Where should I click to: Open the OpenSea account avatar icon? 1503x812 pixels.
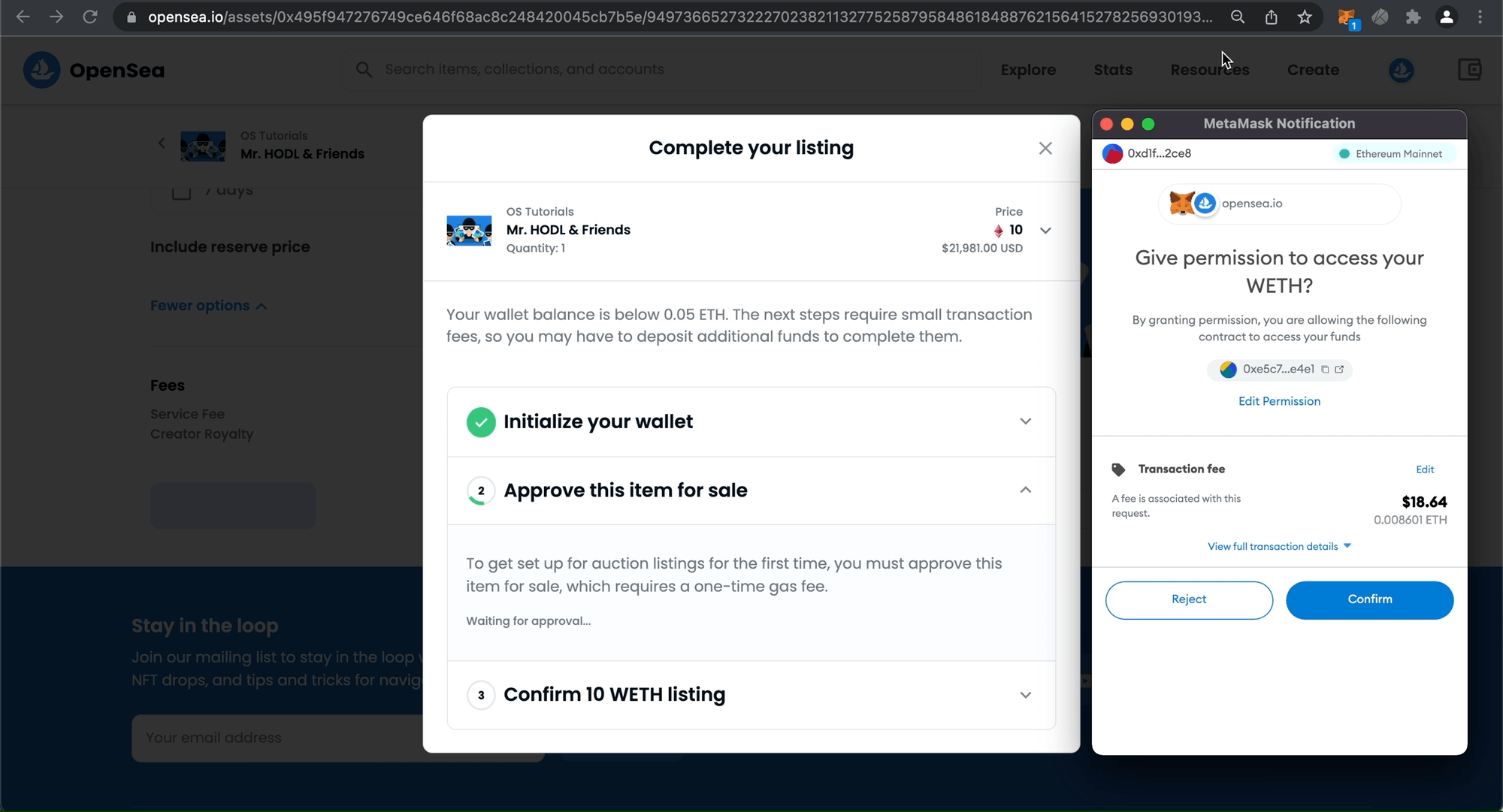point(1401,70)
